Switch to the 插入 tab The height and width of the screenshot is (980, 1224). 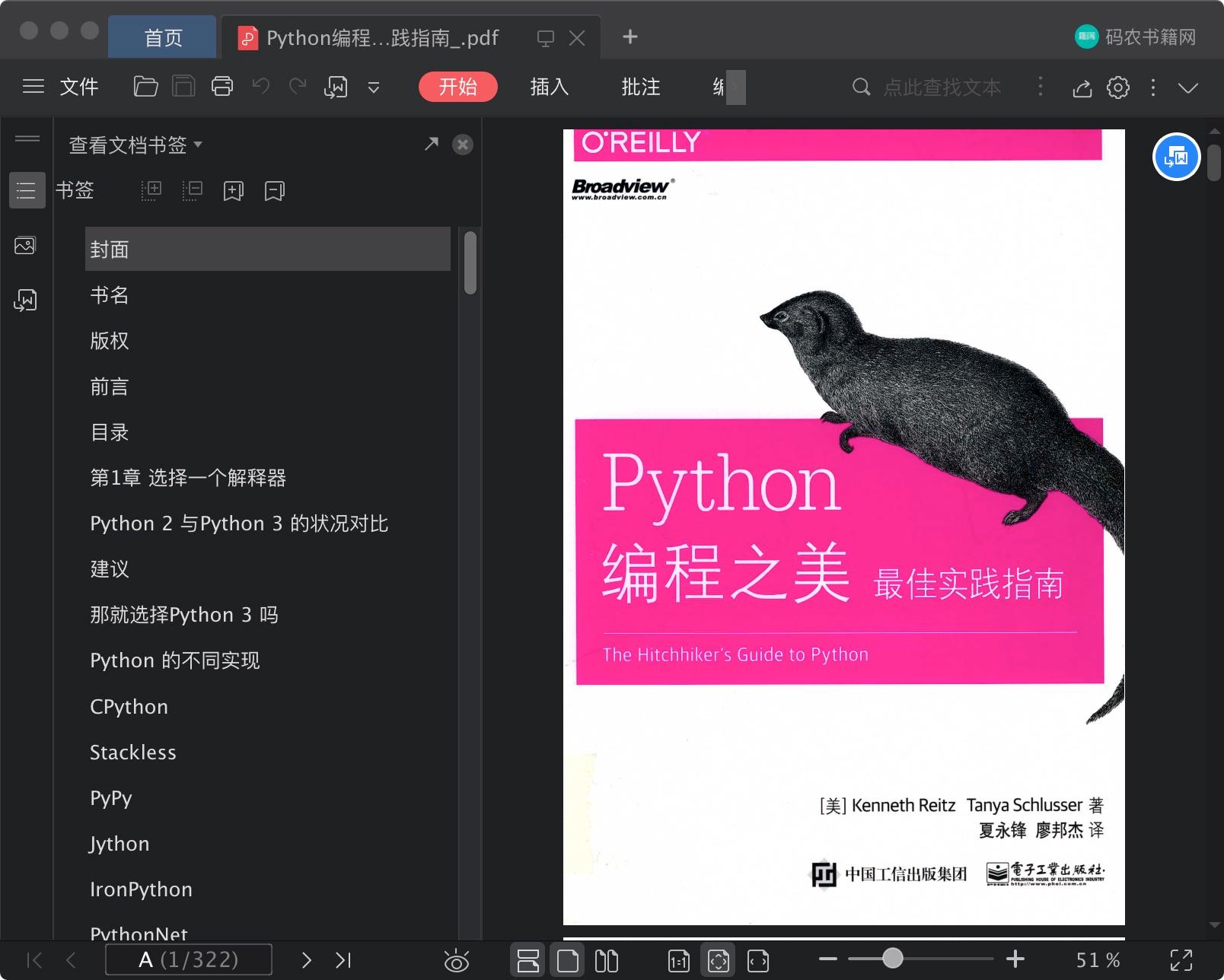(549, 87)
